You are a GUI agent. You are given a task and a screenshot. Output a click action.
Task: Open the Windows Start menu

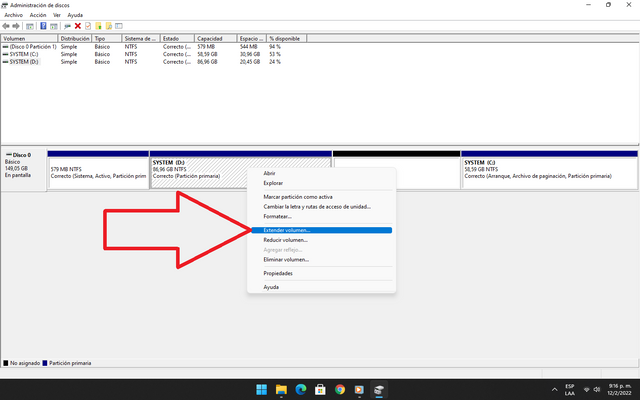pos(261,389)
